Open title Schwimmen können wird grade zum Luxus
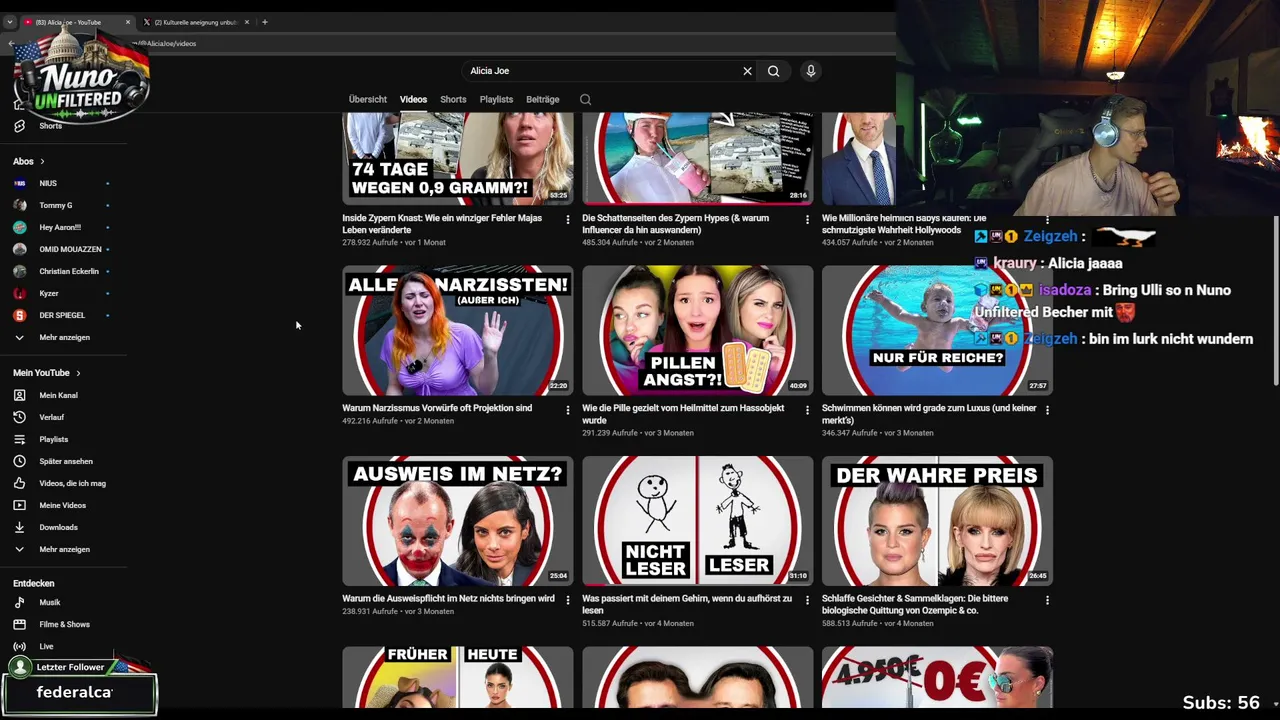Screen dimensions: 1280x720 click(929, 414)
